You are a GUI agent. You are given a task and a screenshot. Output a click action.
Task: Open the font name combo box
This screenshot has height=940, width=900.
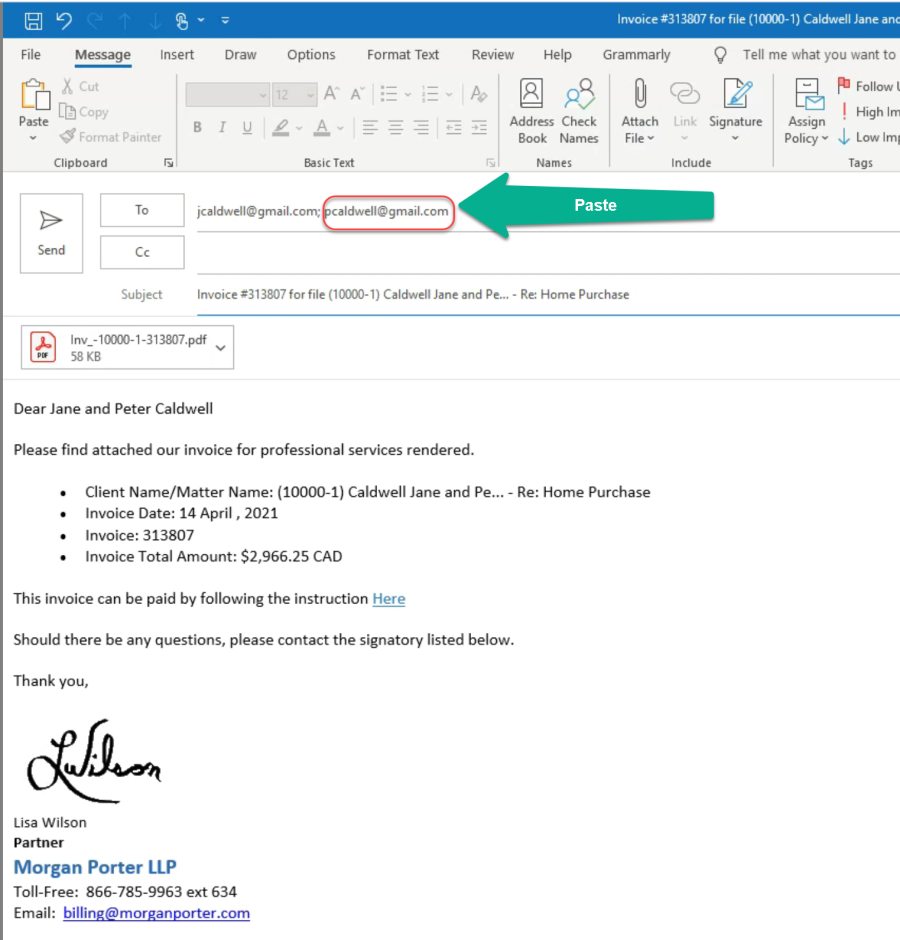(x=227, y=95)
